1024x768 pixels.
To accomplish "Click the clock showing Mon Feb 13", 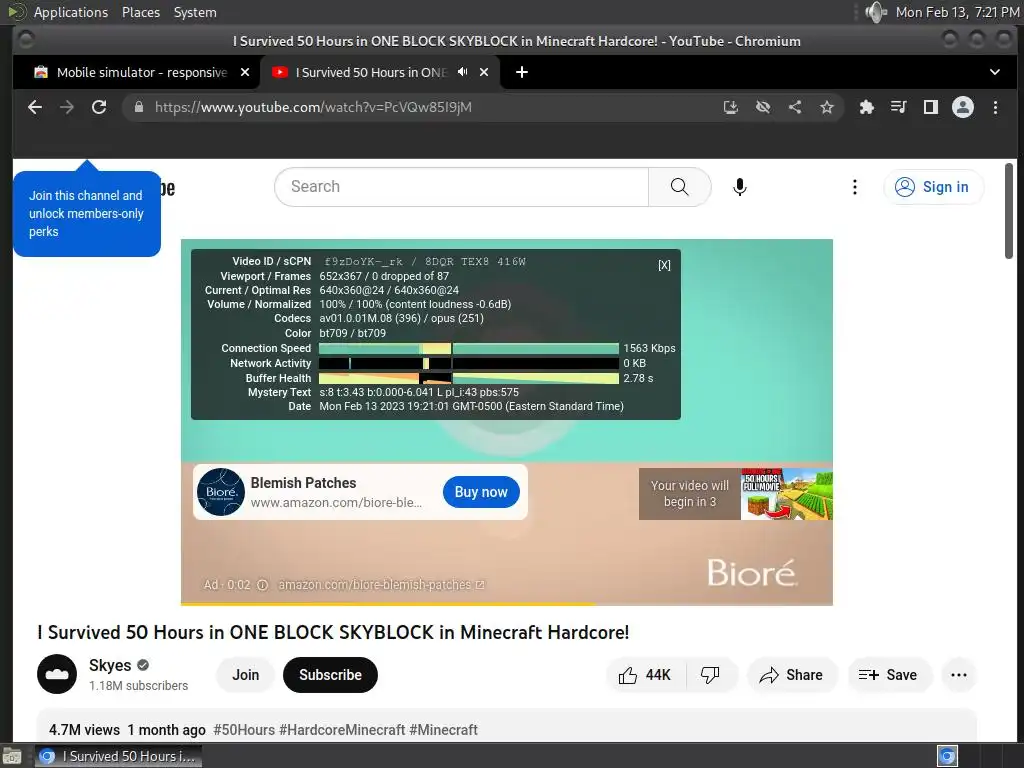I will 957,12.
